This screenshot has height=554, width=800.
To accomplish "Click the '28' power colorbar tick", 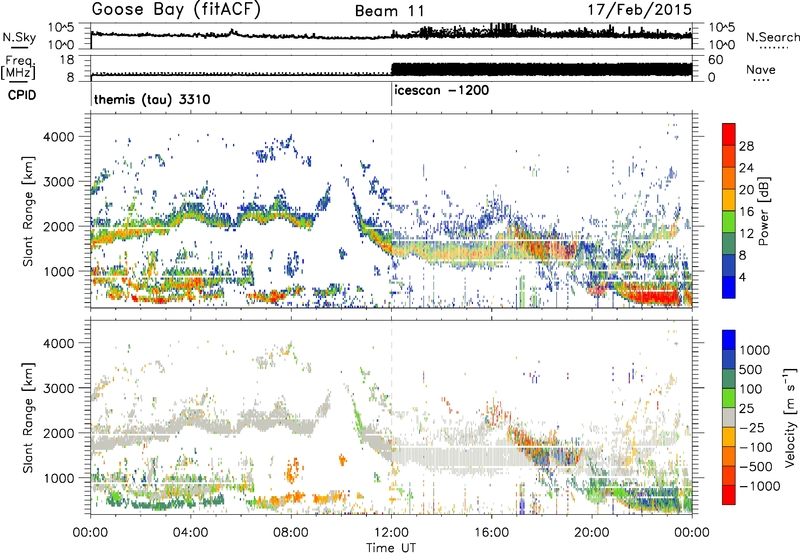I will [746, 146].
